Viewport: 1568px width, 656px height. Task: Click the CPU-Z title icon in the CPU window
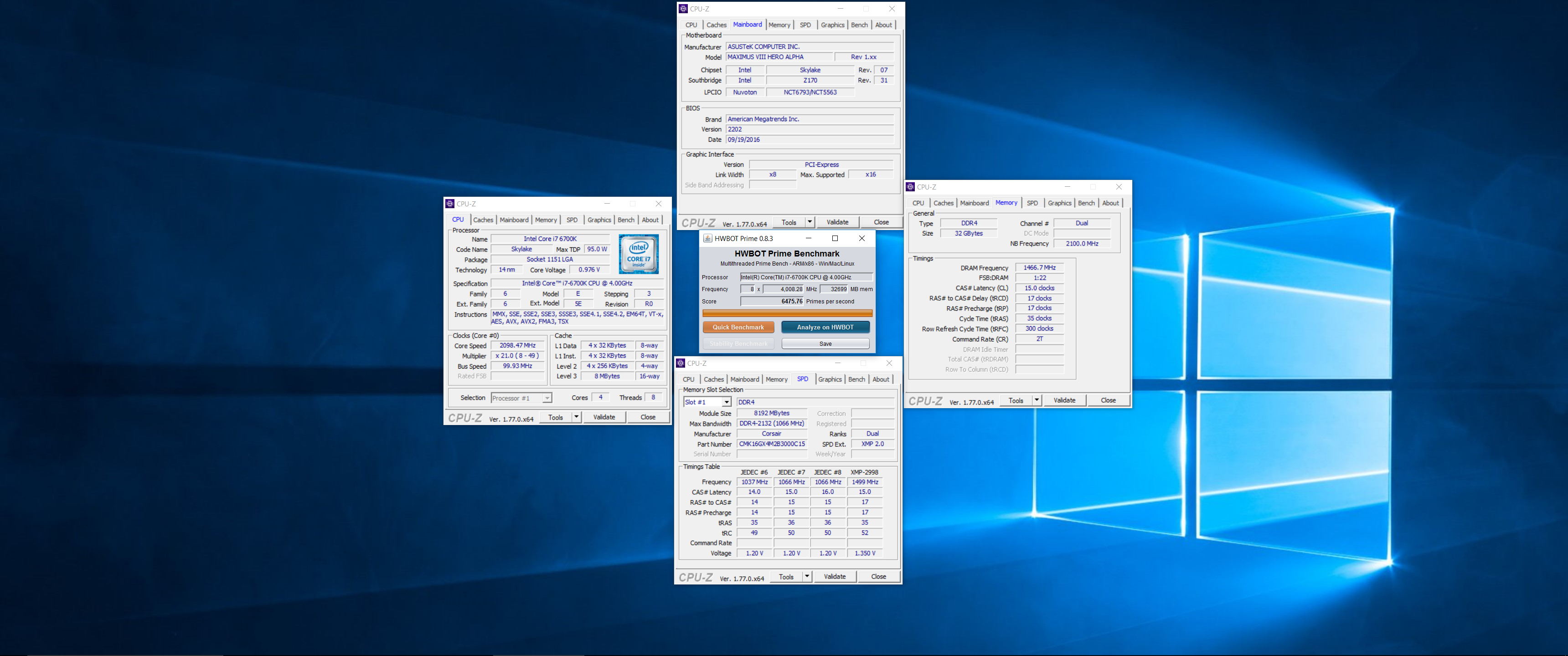coord(450,204)
